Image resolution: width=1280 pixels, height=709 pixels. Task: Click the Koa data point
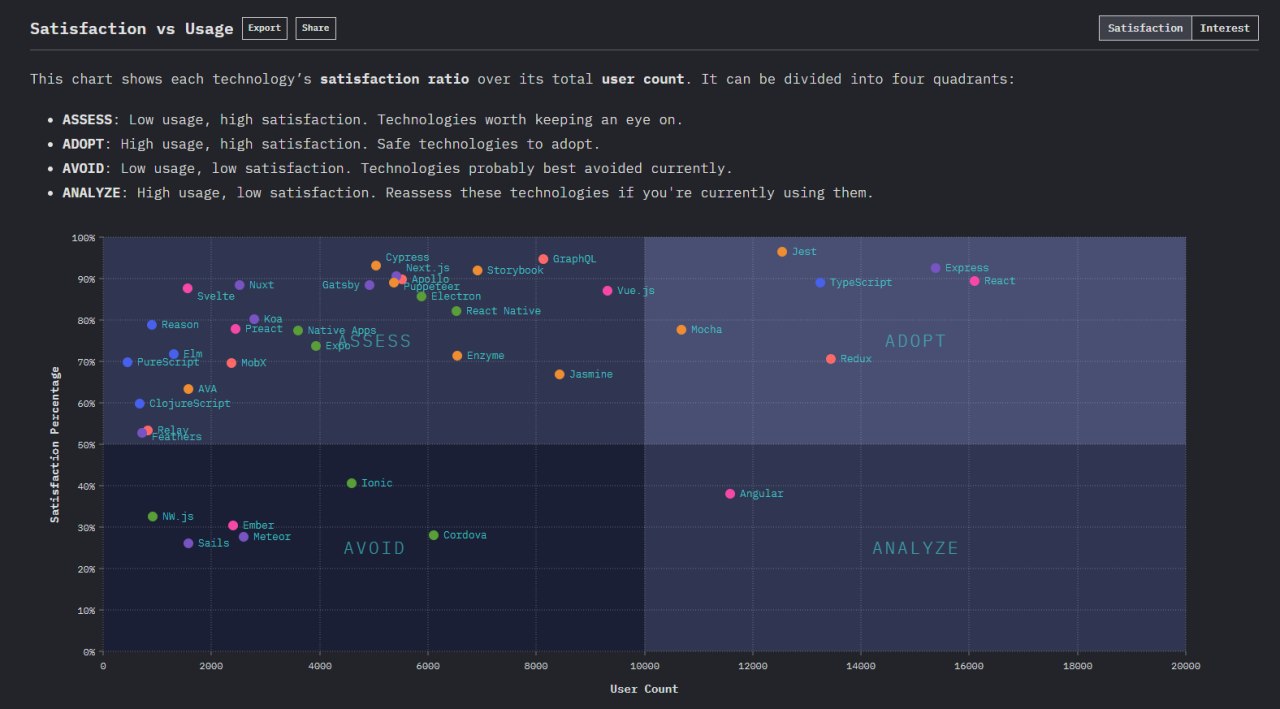(x=254, y=319)
